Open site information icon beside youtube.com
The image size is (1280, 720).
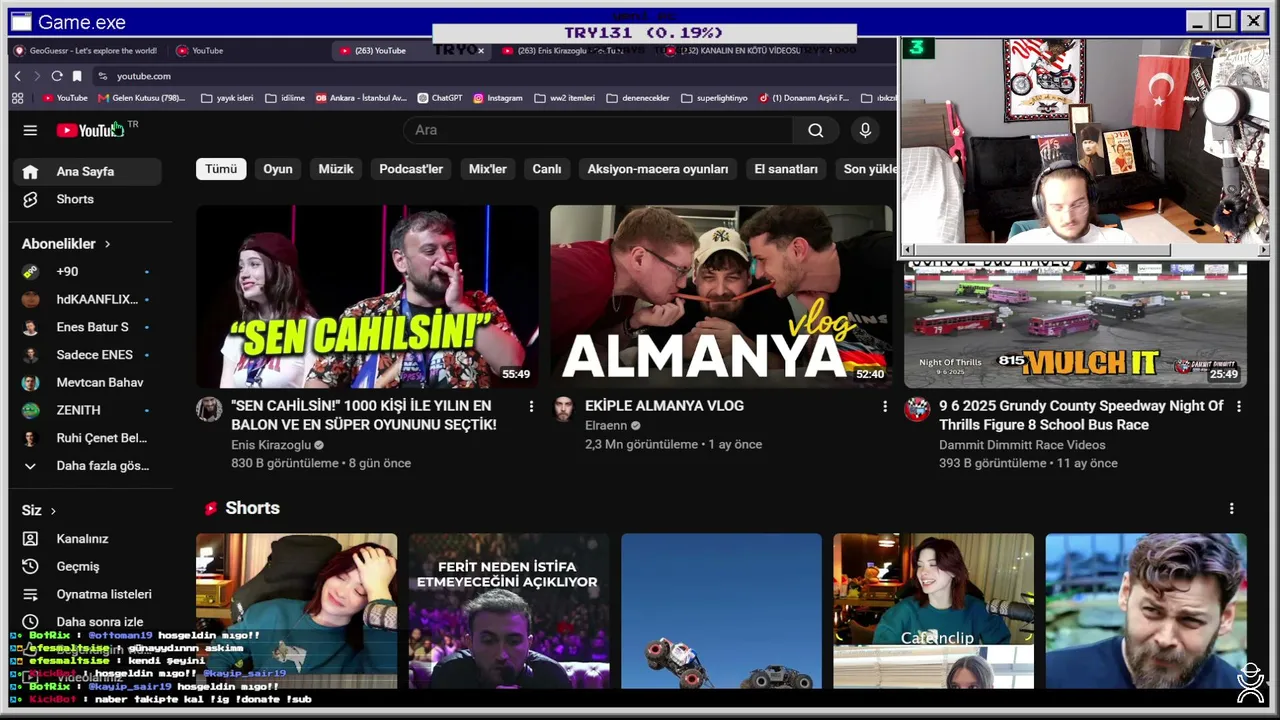[x=103, y=76]
